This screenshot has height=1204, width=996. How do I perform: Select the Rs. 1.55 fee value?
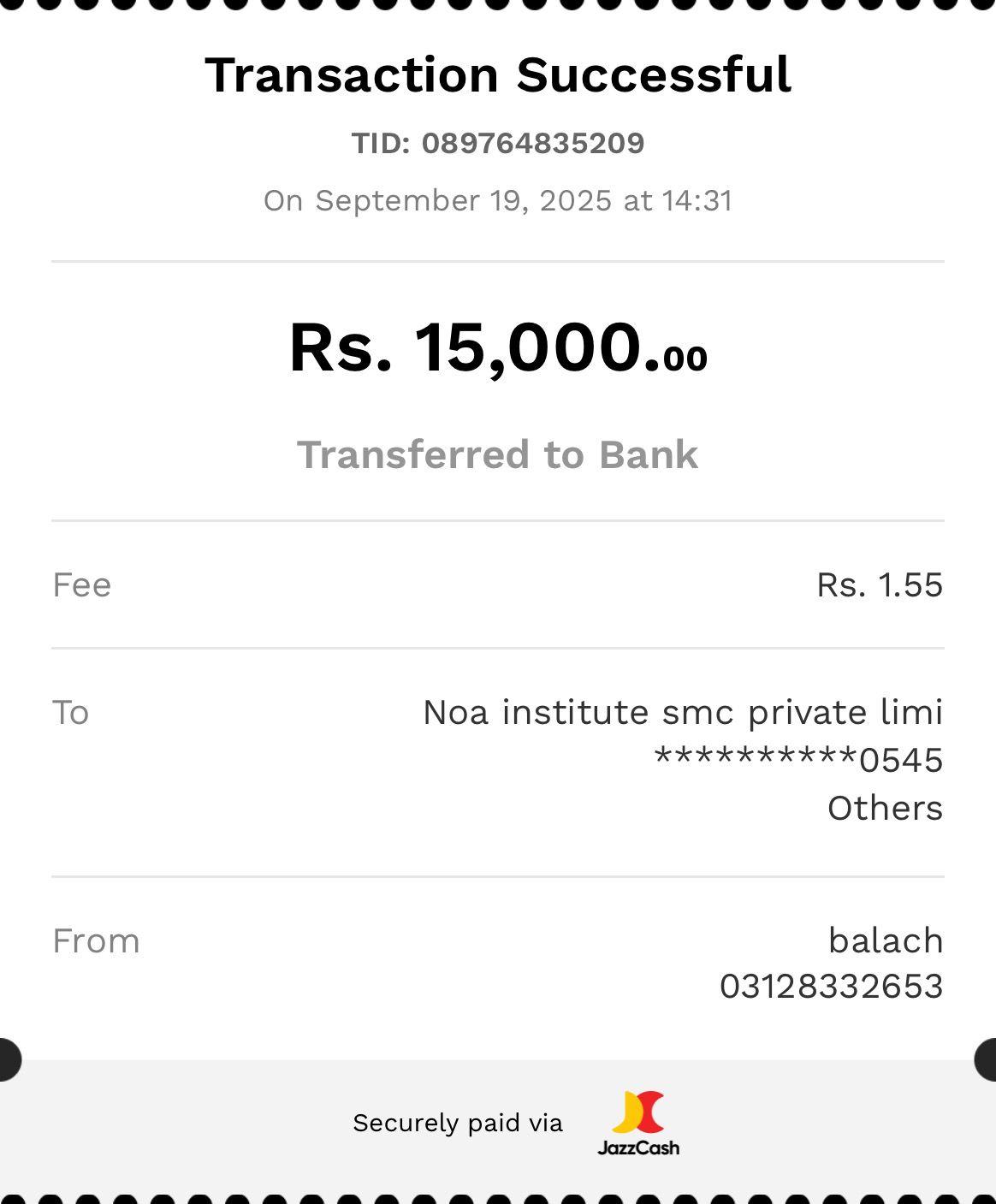880,585
